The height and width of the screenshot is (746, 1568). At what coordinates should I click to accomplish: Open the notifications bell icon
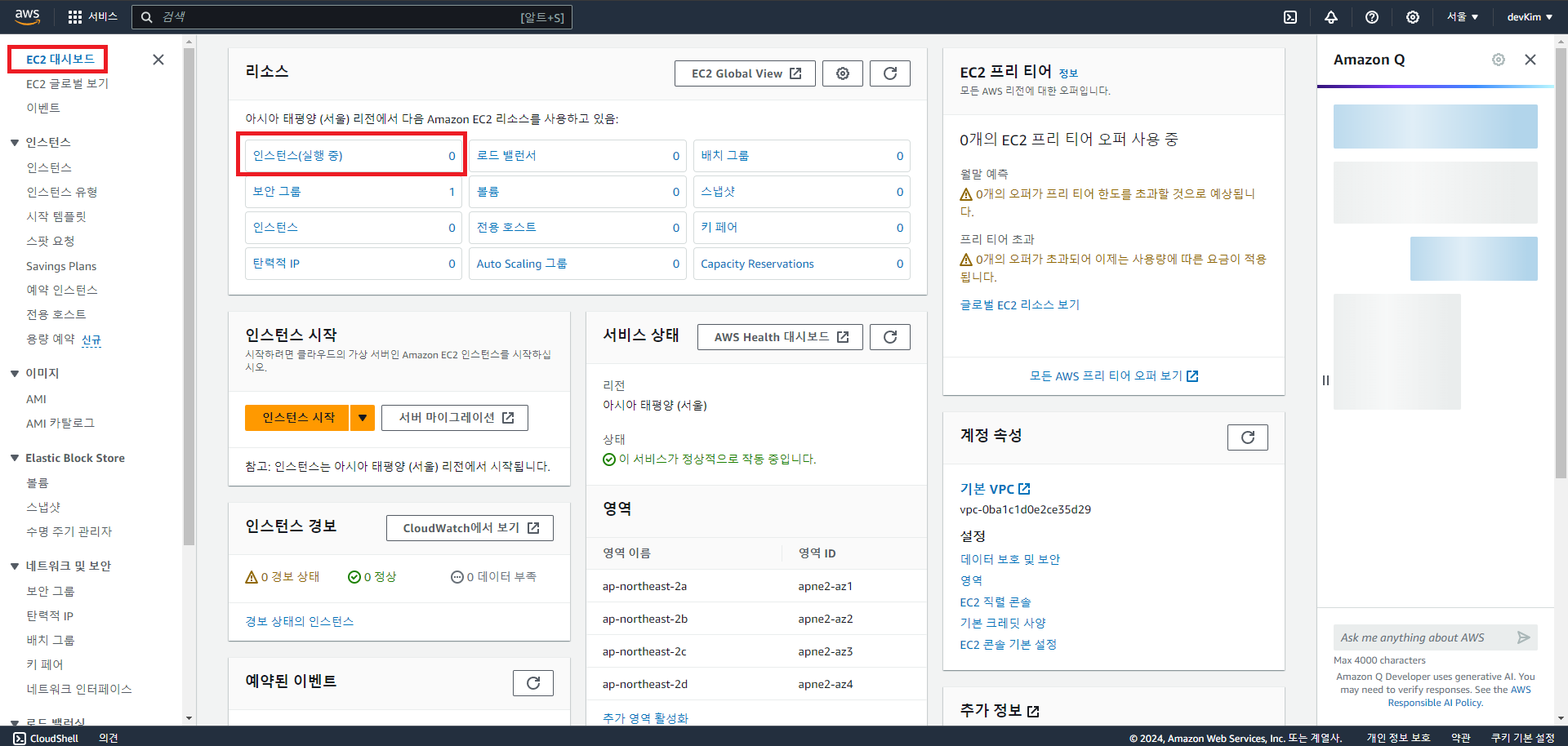pos(1331,17)
